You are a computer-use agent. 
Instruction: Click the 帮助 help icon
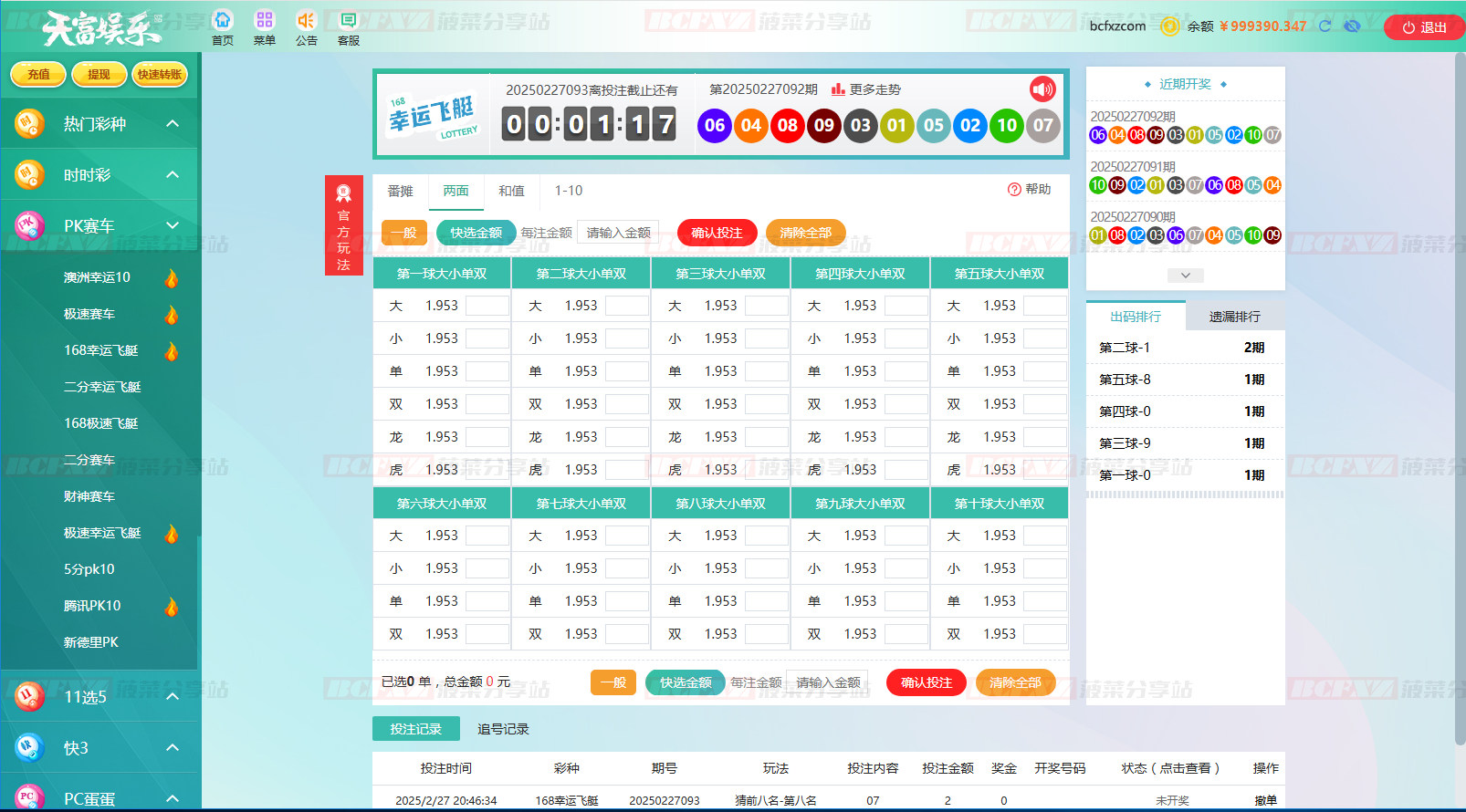point(1014,190)
